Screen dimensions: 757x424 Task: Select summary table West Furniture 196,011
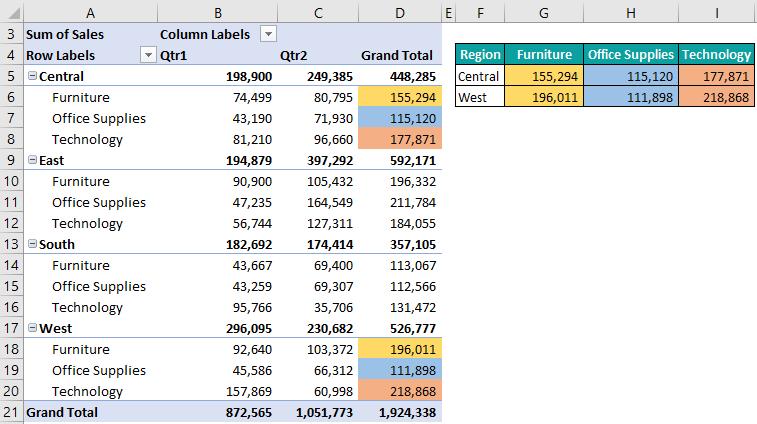pyautogui.click(x=544, y=97)
